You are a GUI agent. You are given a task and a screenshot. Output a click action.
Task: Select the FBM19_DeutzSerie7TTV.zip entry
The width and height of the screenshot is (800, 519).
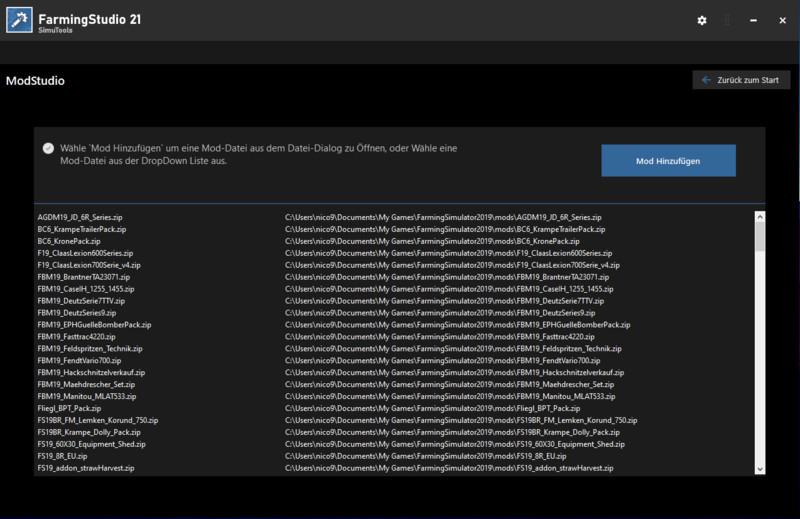pyautogui.click(x=81, y=300)
